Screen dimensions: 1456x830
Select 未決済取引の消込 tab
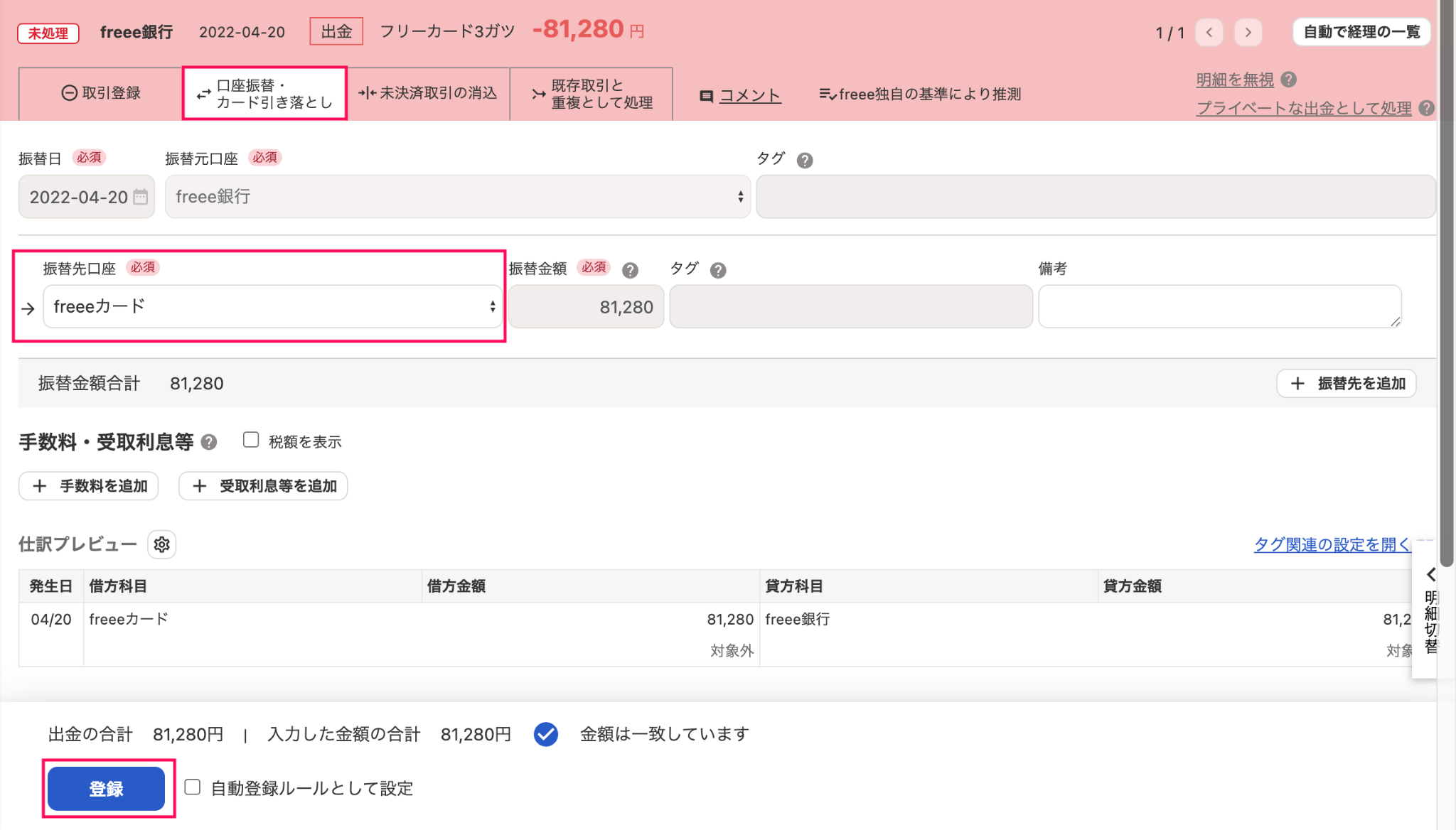click(428, 93)
